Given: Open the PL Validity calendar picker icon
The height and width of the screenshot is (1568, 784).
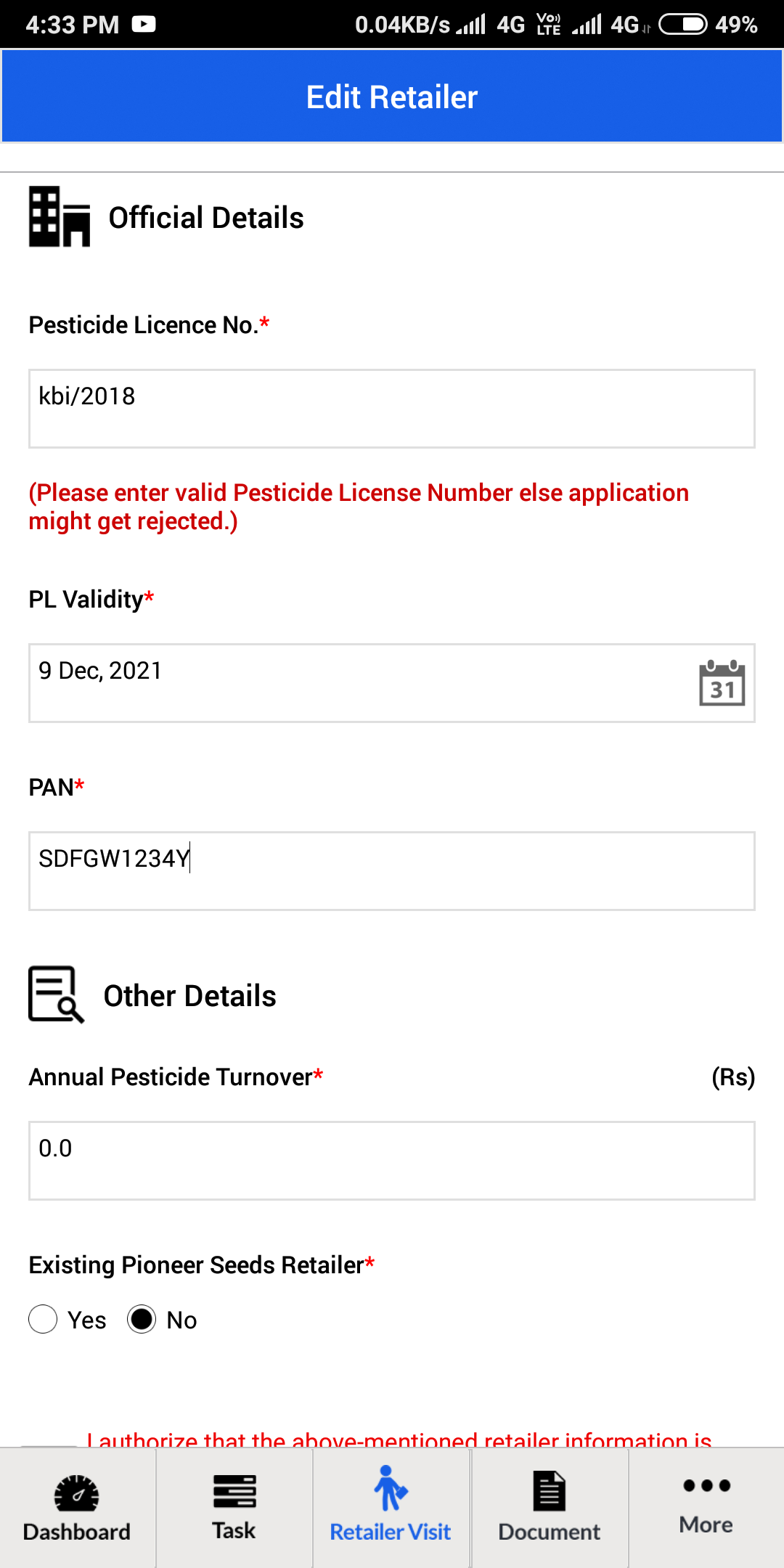Looking at the screenshot, I should point(722,683).
